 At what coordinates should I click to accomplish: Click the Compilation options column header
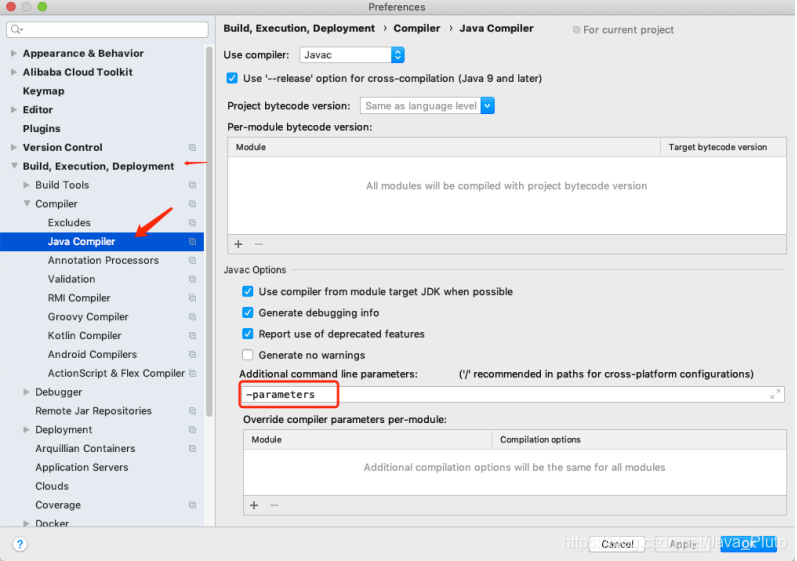click(540, 440)
